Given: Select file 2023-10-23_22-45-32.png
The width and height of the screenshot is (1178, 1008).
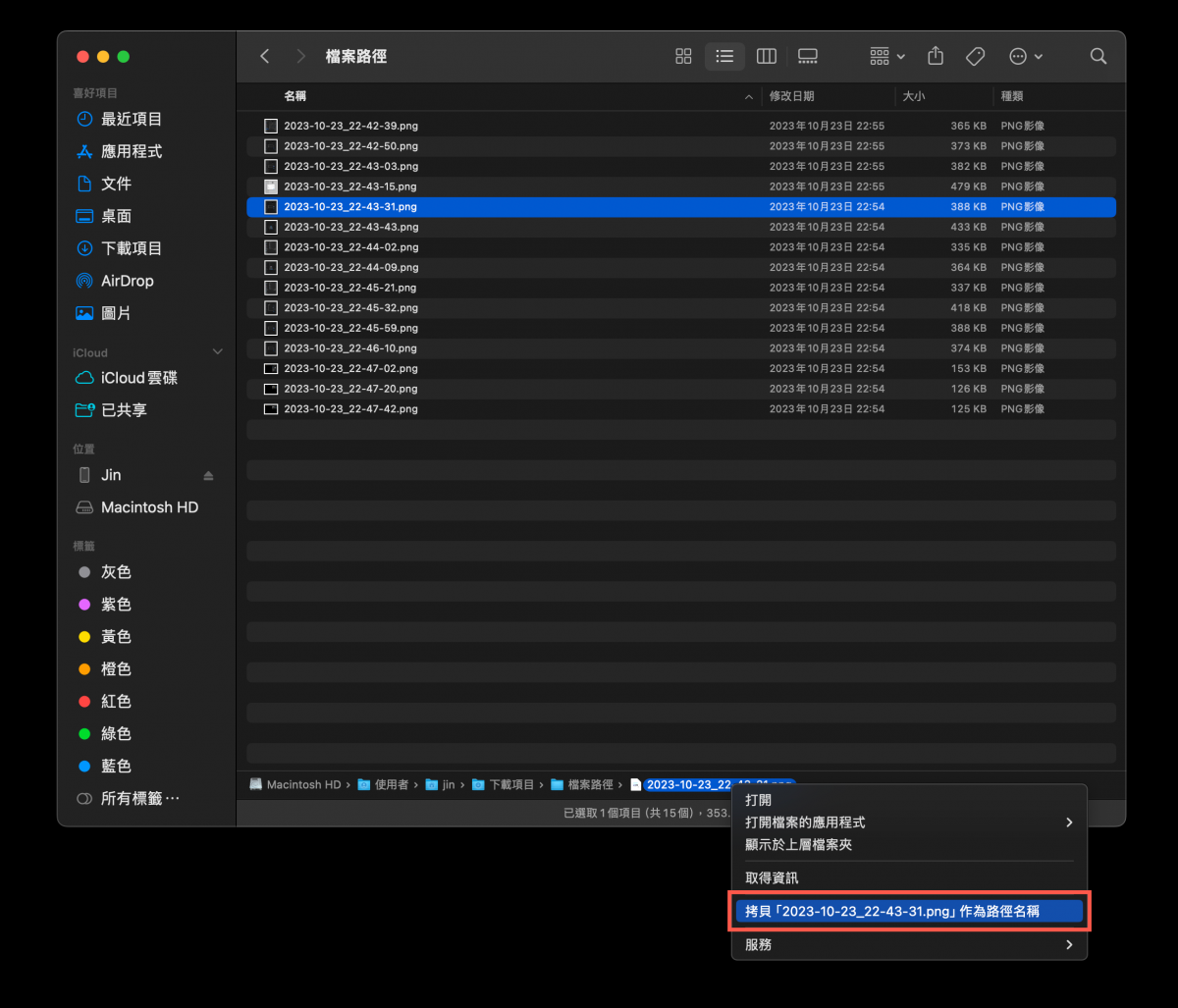Looking at the screenshot, I should pyautogui.click(x=681, y=307).
